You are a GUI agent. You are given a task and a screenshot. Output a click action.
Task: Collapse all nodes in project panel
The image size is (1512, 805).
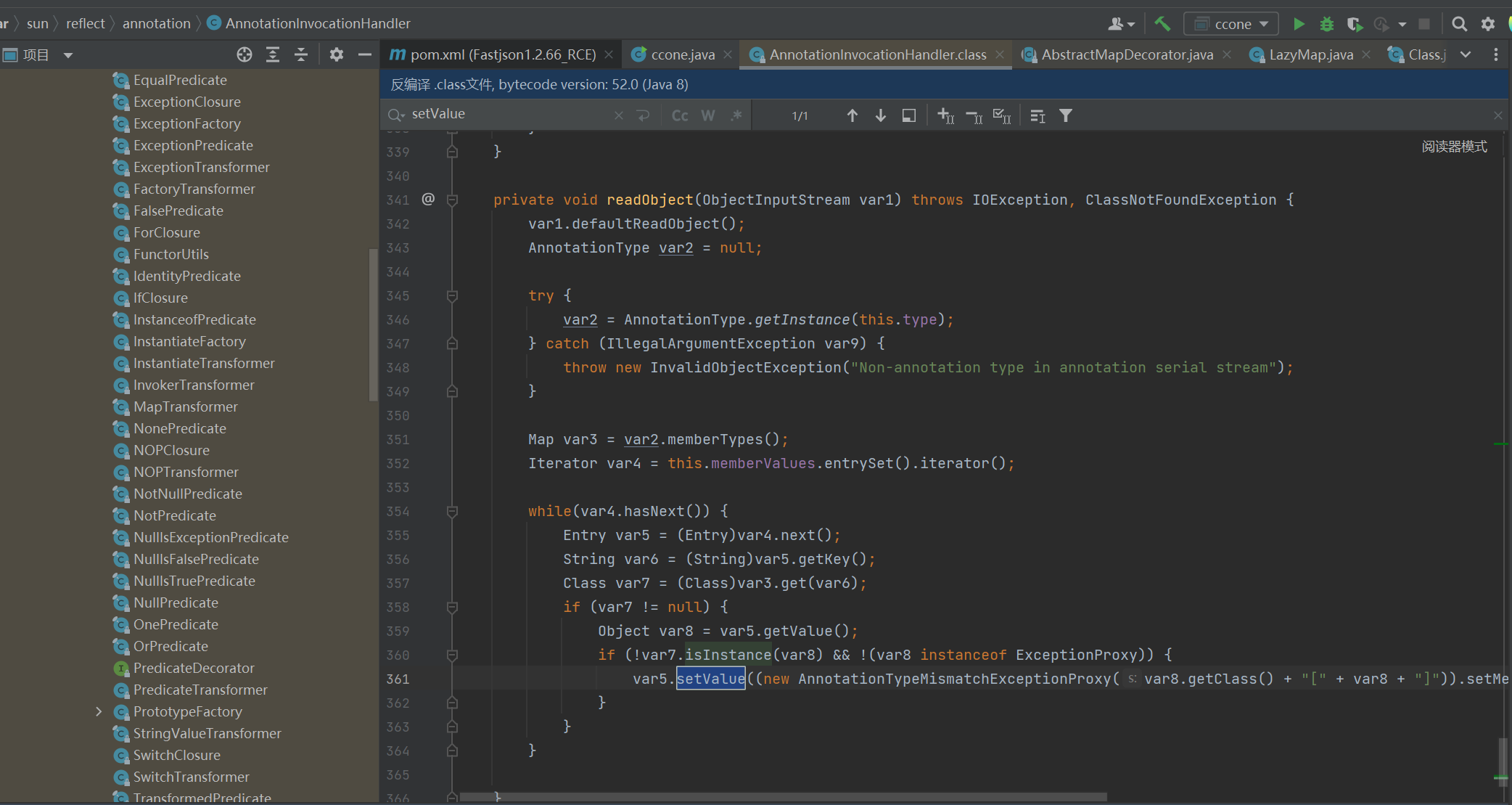301,54
